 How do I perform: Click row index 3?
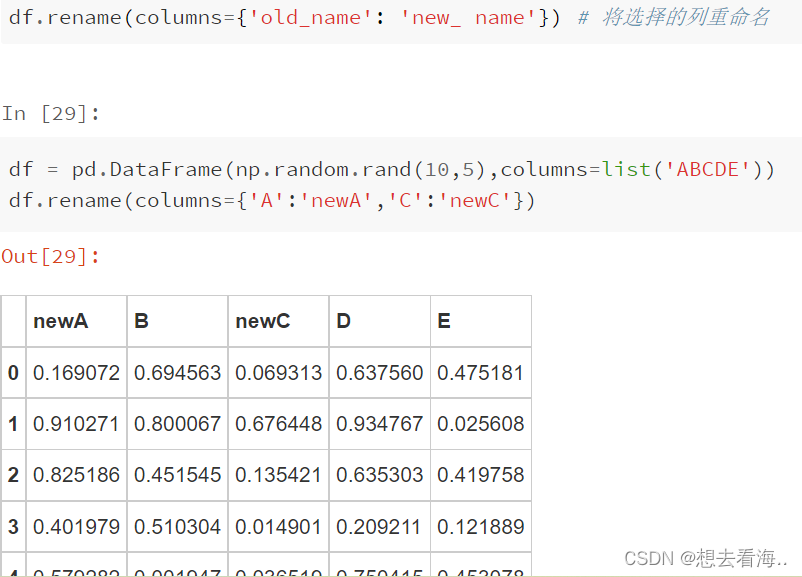coord(13,527)
